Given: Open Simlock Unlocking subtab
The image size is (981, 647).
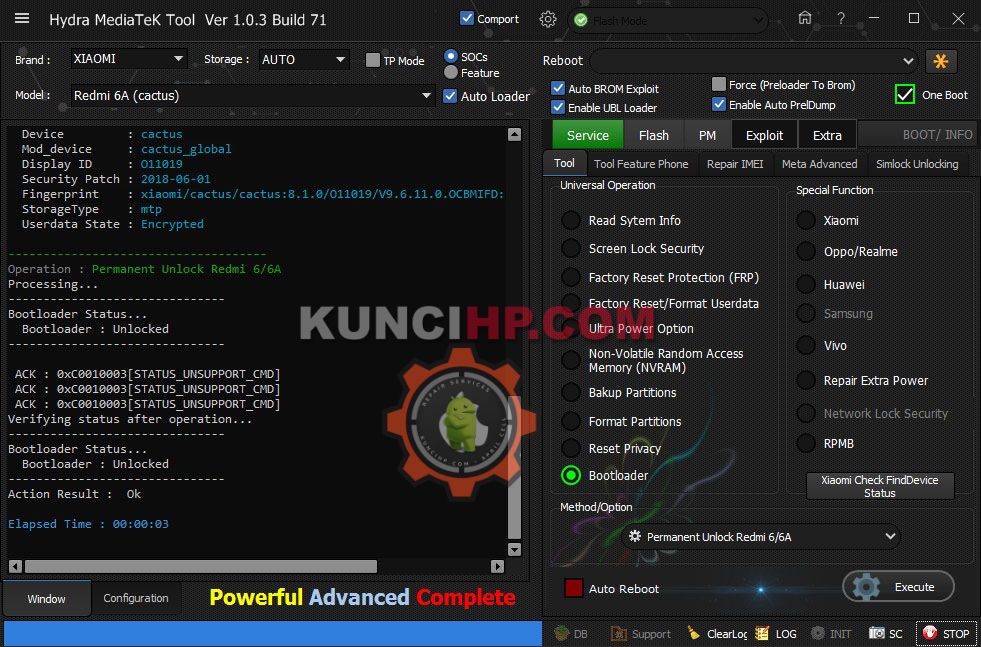Looking at the screenshot, I should [917, 164].
